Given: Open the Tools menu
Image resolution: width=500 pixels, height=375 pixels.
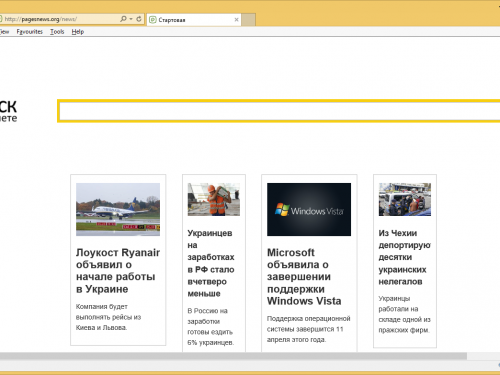Looking at the screenshot, I should pyautogui.click(x=57, y=32).
